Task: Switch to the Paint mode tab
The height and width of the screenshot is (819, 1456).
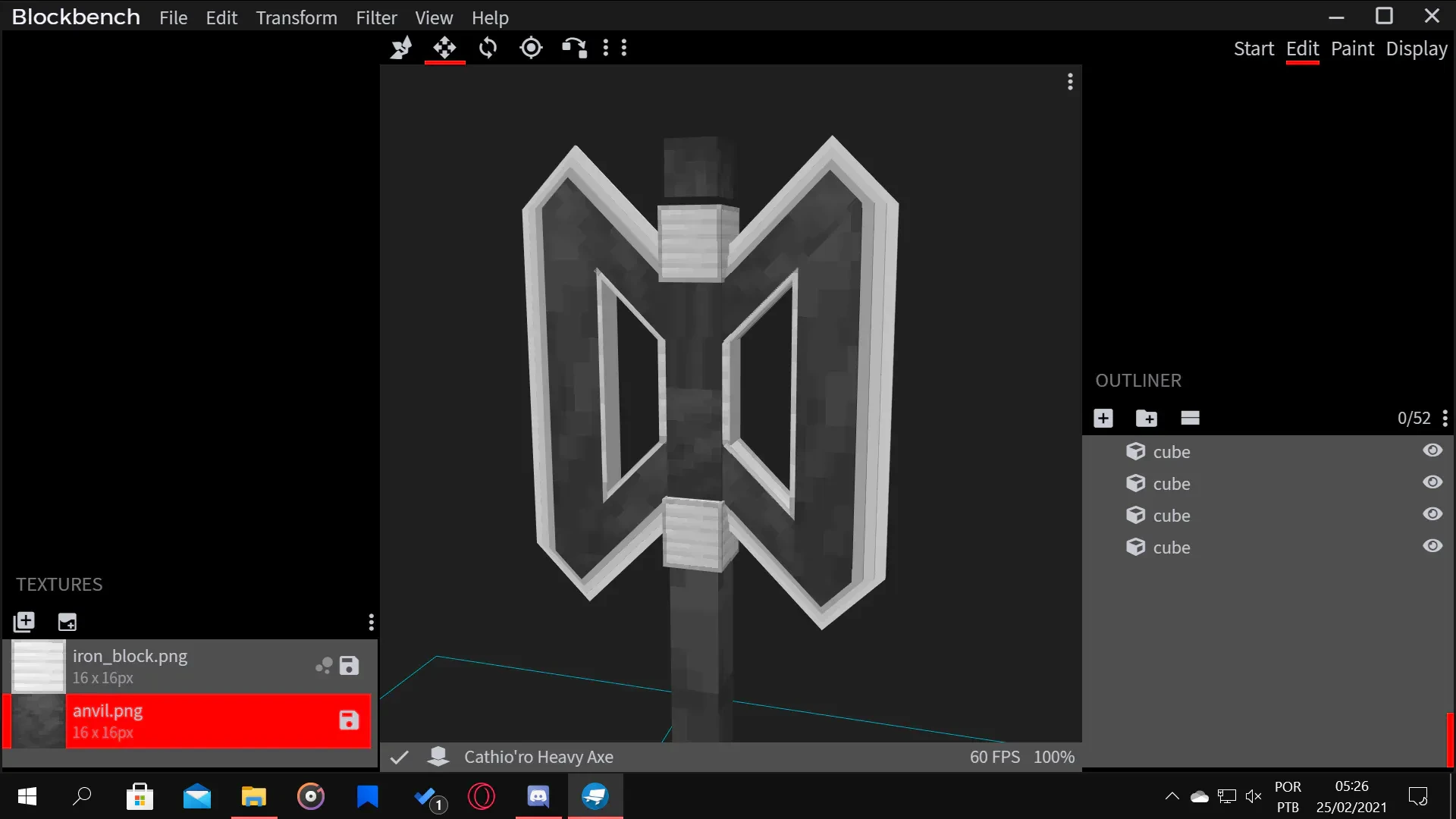Action: (1352, 49)
